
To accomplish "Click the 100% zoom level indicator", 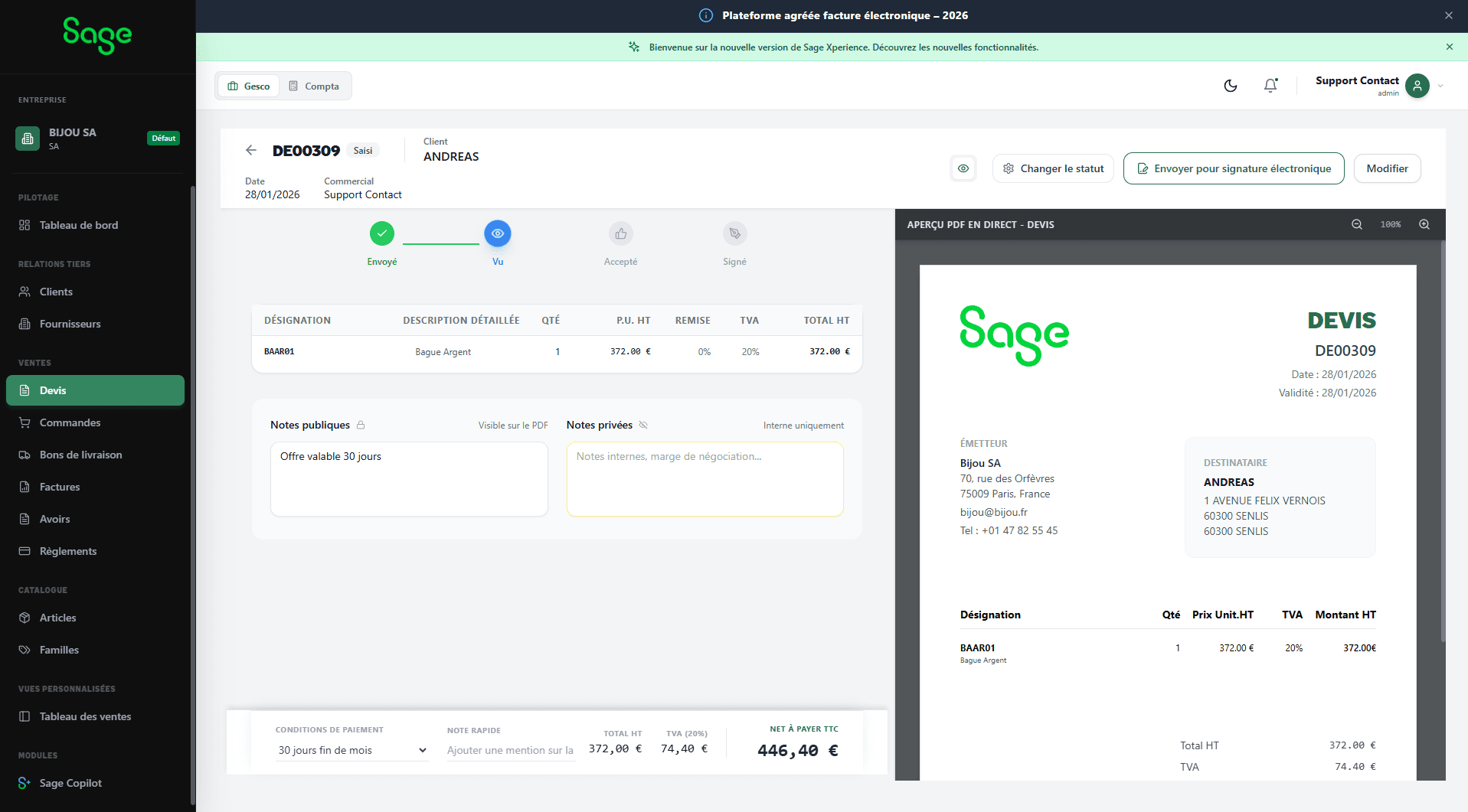I will [x=1391, y=224].
